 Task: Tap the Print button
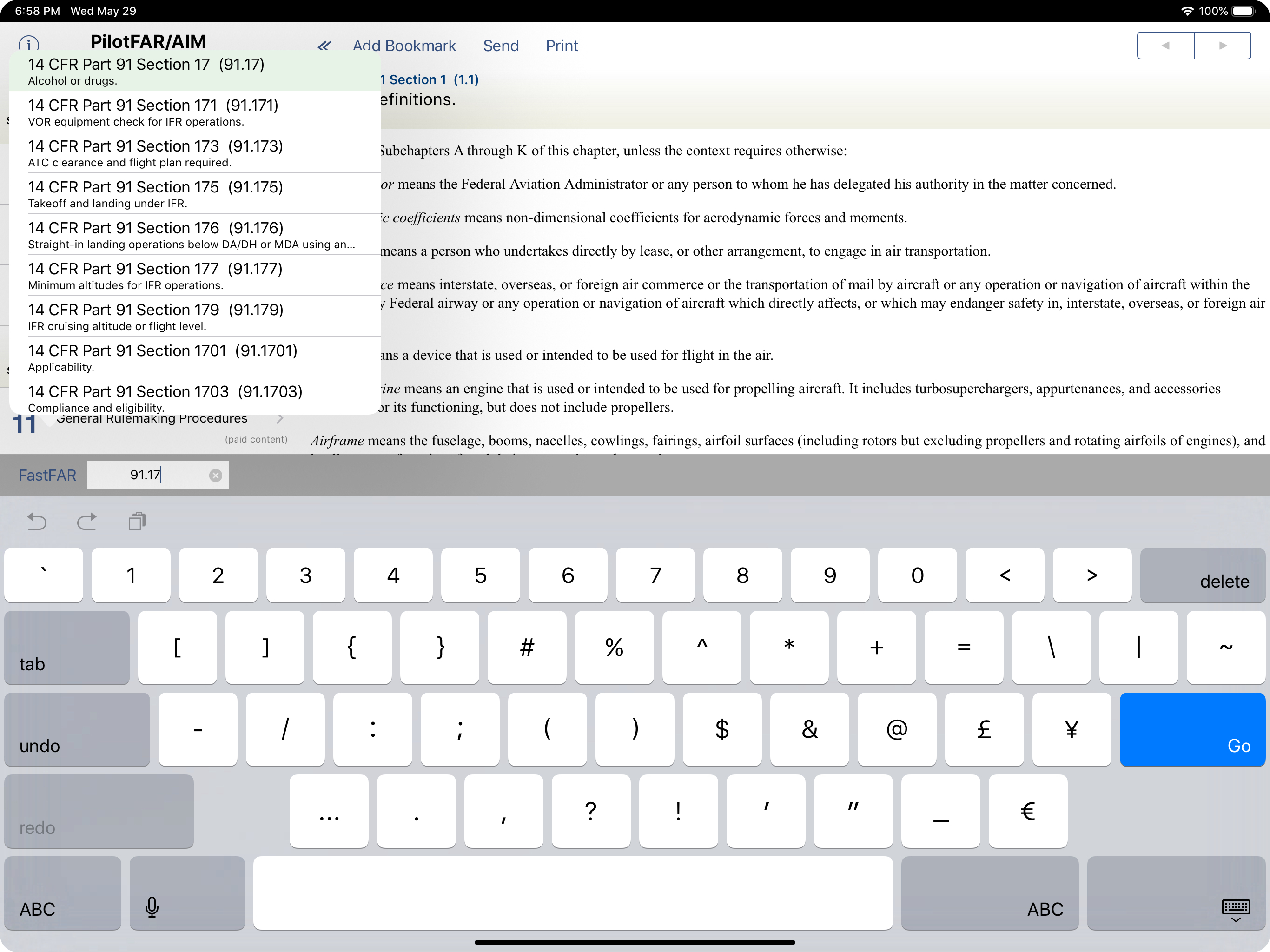point(562,46)
